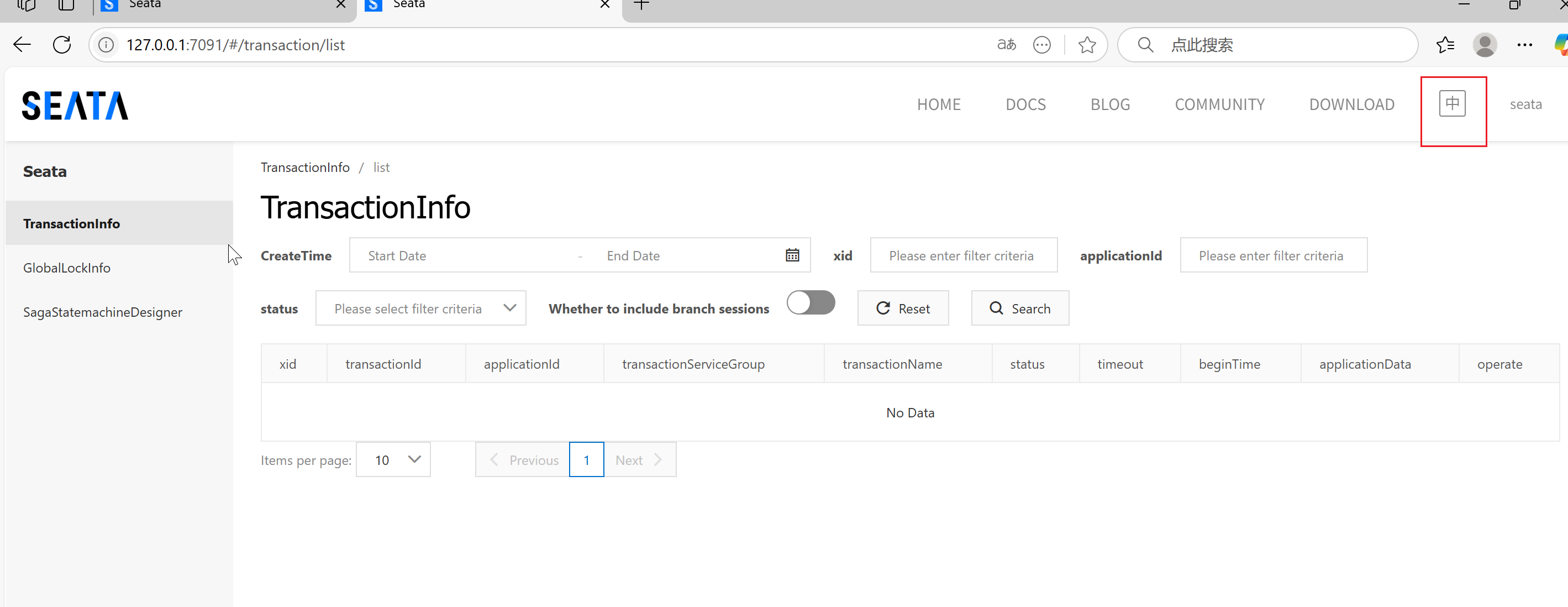This screenshot has width=1568, height=607.
Task: Click TransactionInfo in the breadcrumb
Action: point(305,168)
